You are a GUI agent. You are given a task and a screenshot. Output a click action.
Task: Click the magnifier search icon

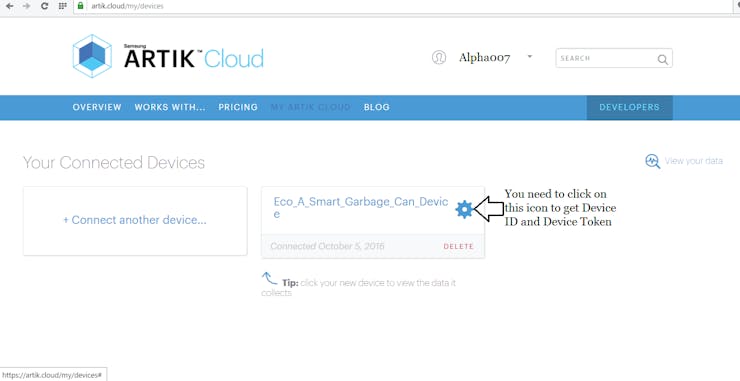pyautogui.click(x=663, y=59)
